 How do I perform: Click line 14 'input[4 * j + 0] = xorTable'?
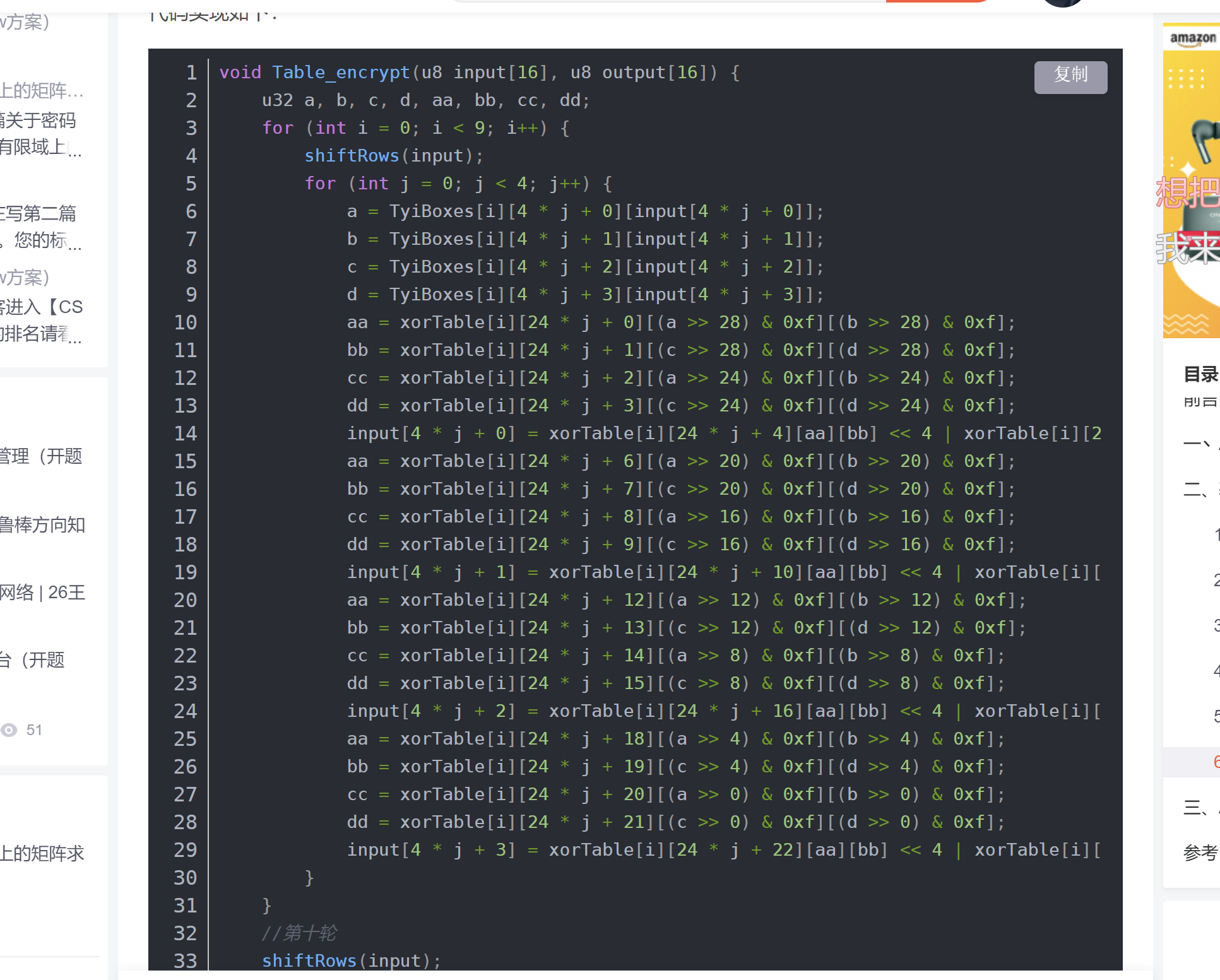tap(724, 434)
